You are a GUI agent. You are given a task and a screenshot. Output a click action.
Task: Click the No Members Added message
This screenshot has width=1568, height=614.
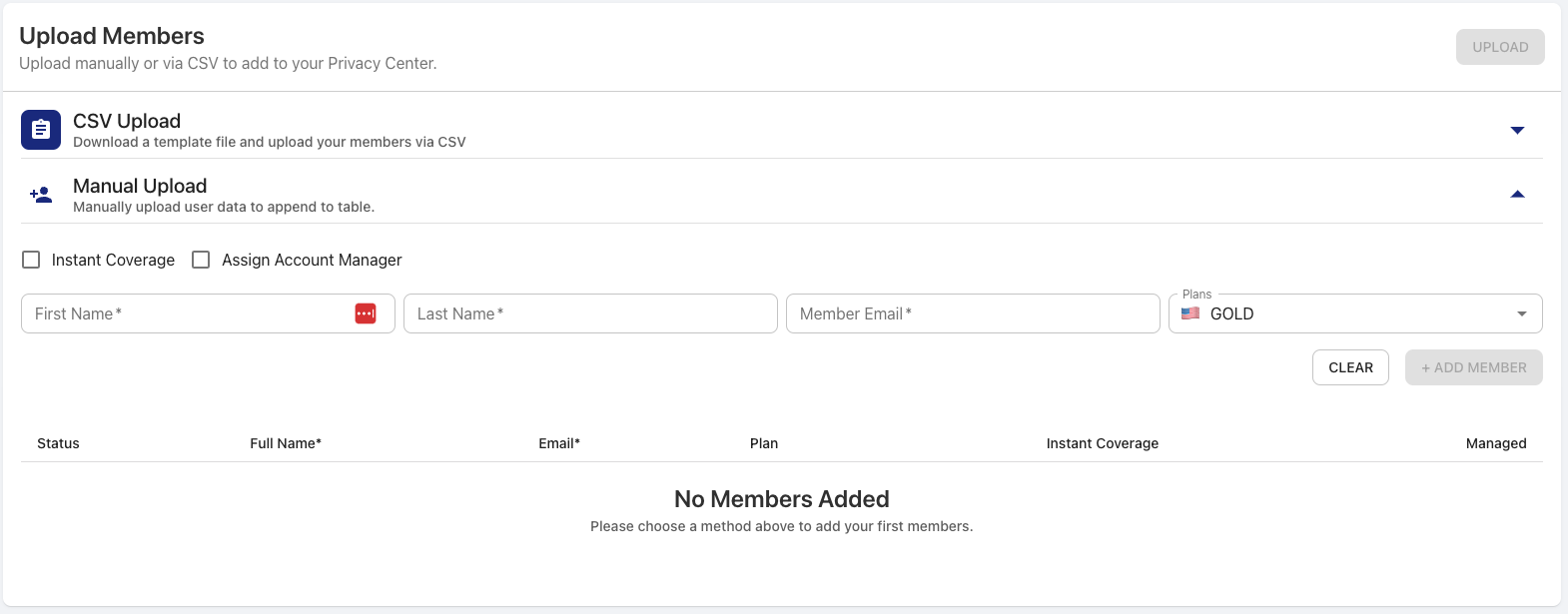782,499
